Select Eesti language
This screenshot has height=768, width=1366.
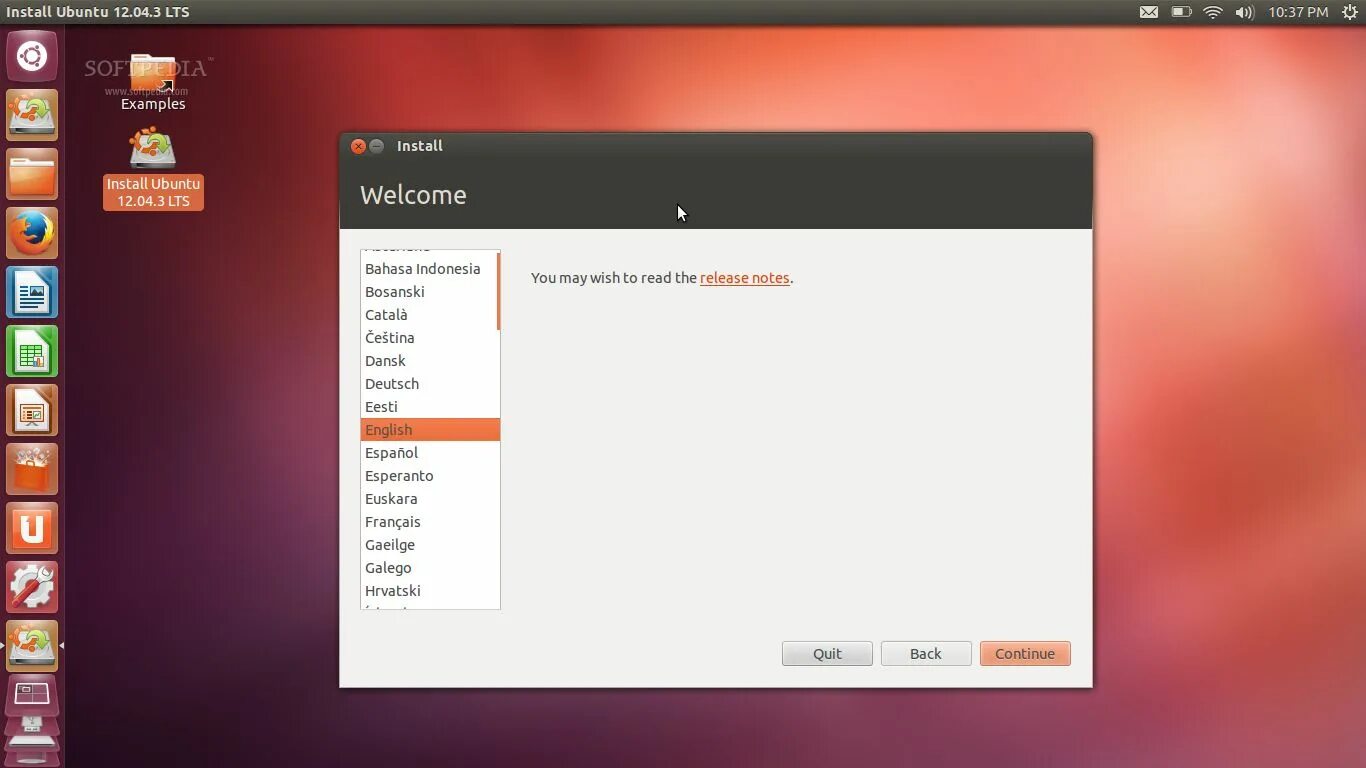pyautogui.click(x=429, y=407)
